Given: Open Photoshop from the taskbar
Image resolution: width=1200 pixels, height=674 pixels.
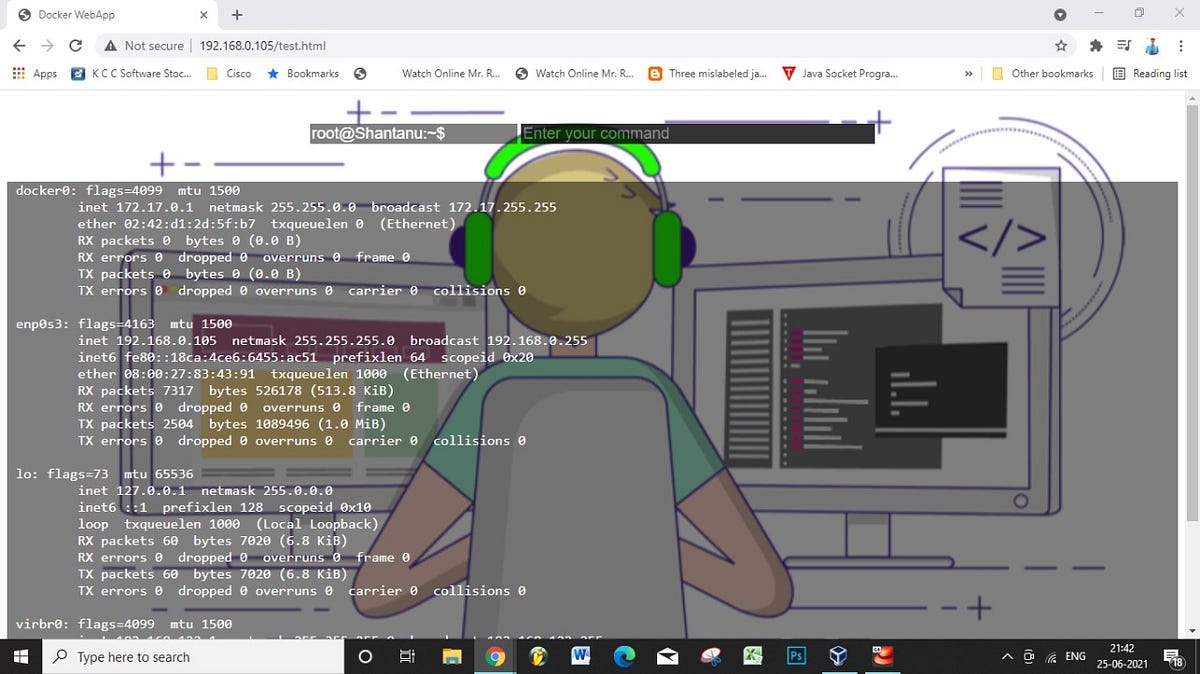Looking at the screenshot, I should [x=796, y=656].
